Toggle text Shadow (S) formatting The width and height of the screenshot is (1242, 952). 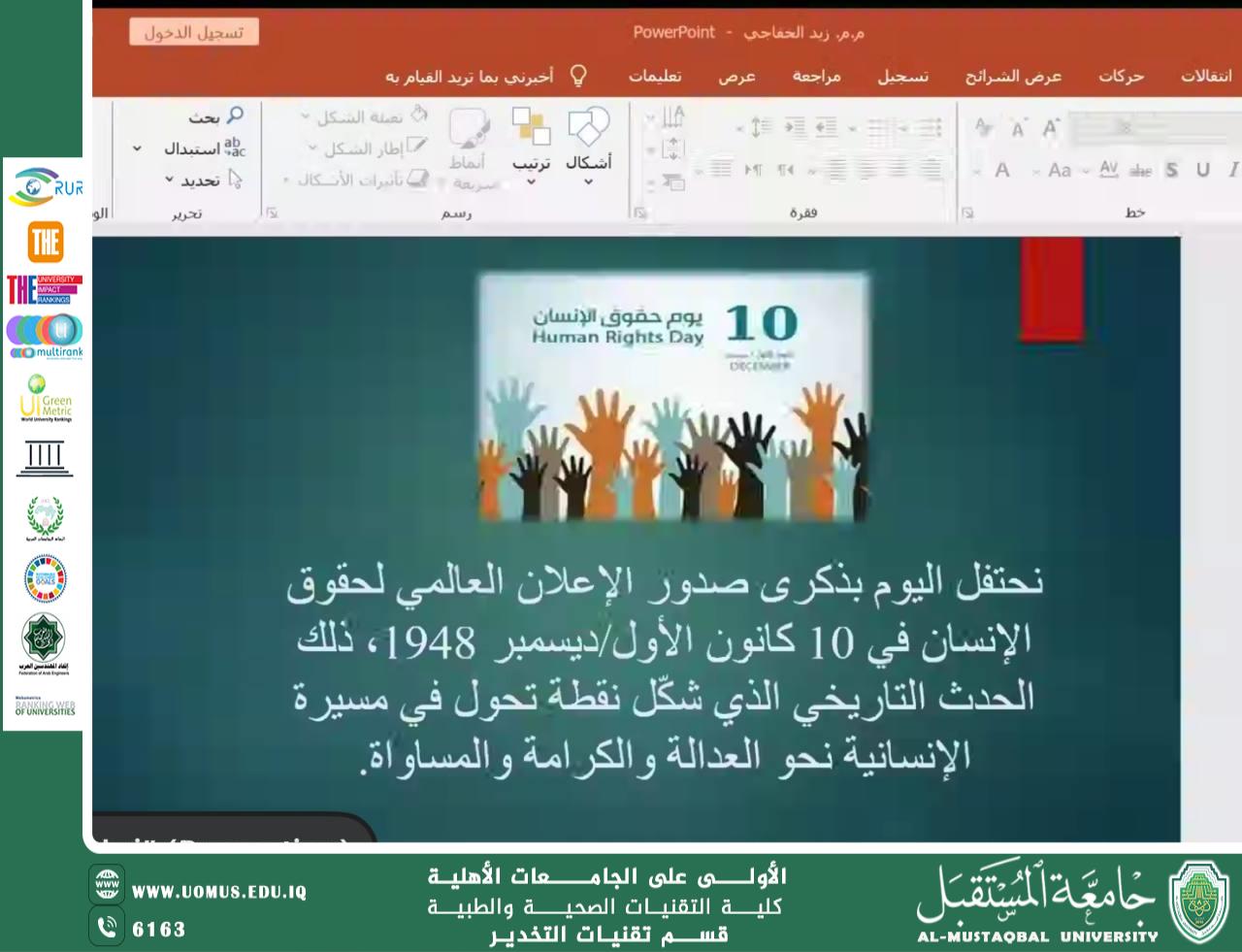pos(1172,170)
